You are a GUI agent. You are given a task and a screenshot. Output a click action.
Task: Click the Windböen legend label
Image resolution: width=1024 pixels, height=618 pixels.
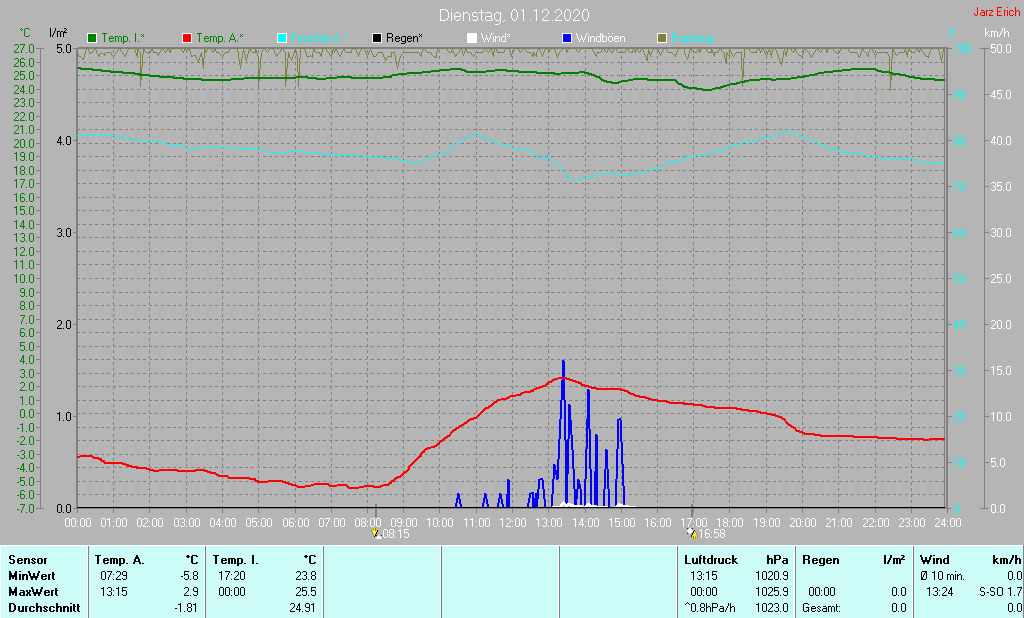pyautogui.click(x=600, y=39)
